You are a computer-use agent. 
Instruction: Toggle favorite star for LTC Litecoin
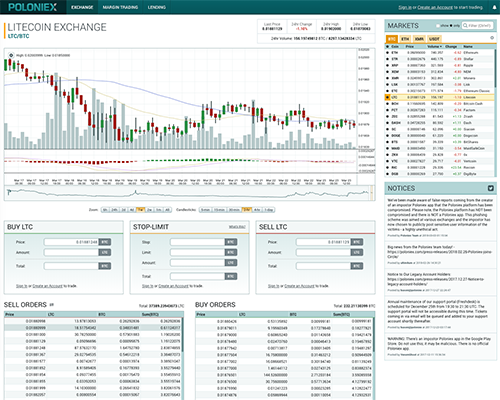(x=387, y=97)
